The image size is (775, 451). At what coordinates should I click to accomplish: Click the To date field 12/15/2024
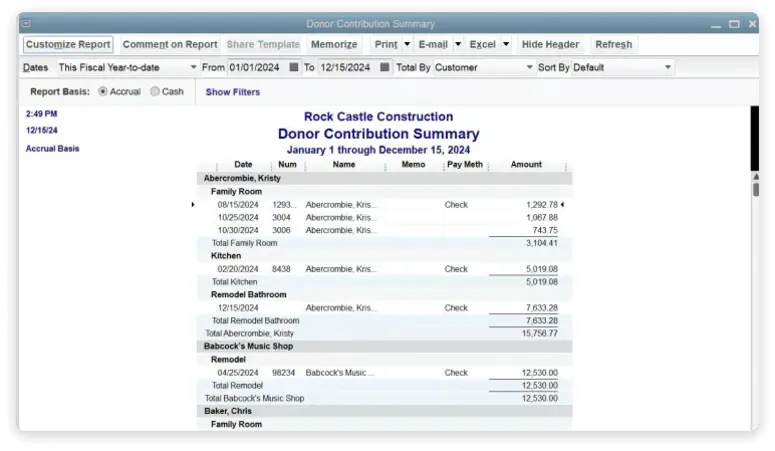point(348,67)
